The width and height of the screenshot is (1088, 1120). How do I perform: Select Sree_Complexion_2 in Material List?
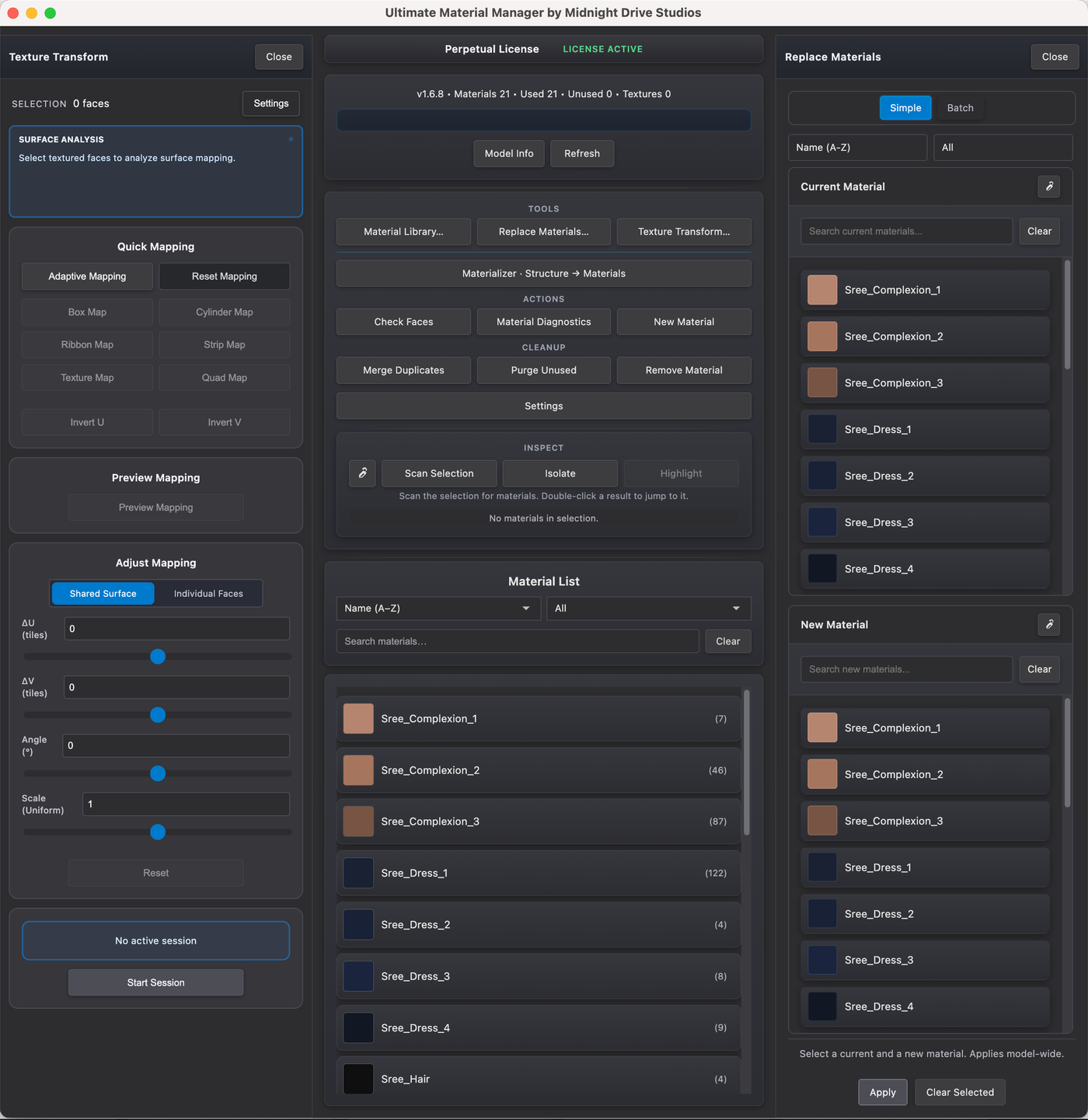[x=539, y=770]
